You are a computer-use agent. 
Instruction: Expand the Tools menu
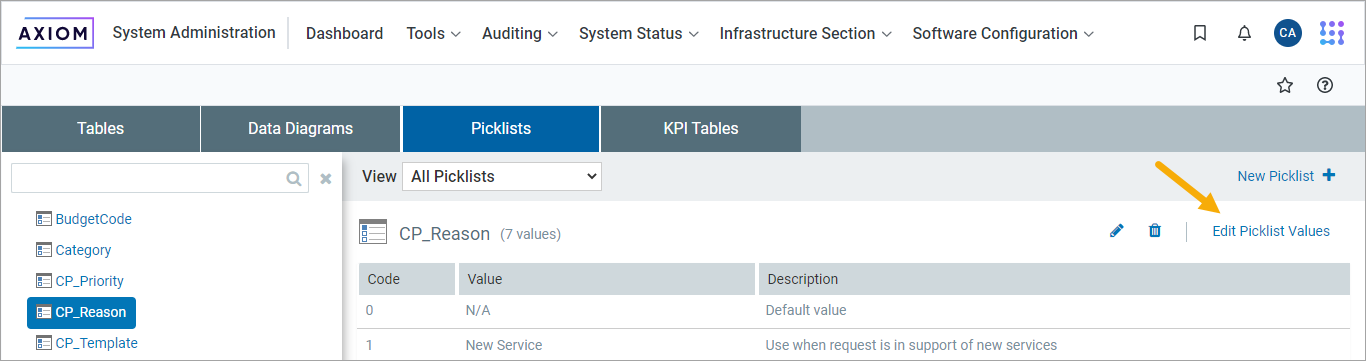(x=433, y=33)
